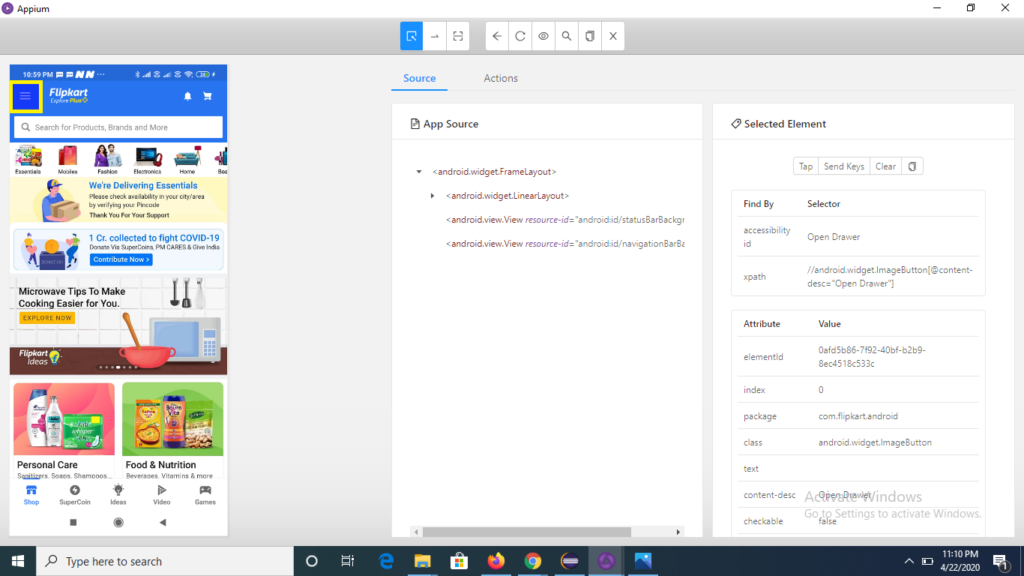
Task: Switch to the Actions tab
Action: (501, 78)
